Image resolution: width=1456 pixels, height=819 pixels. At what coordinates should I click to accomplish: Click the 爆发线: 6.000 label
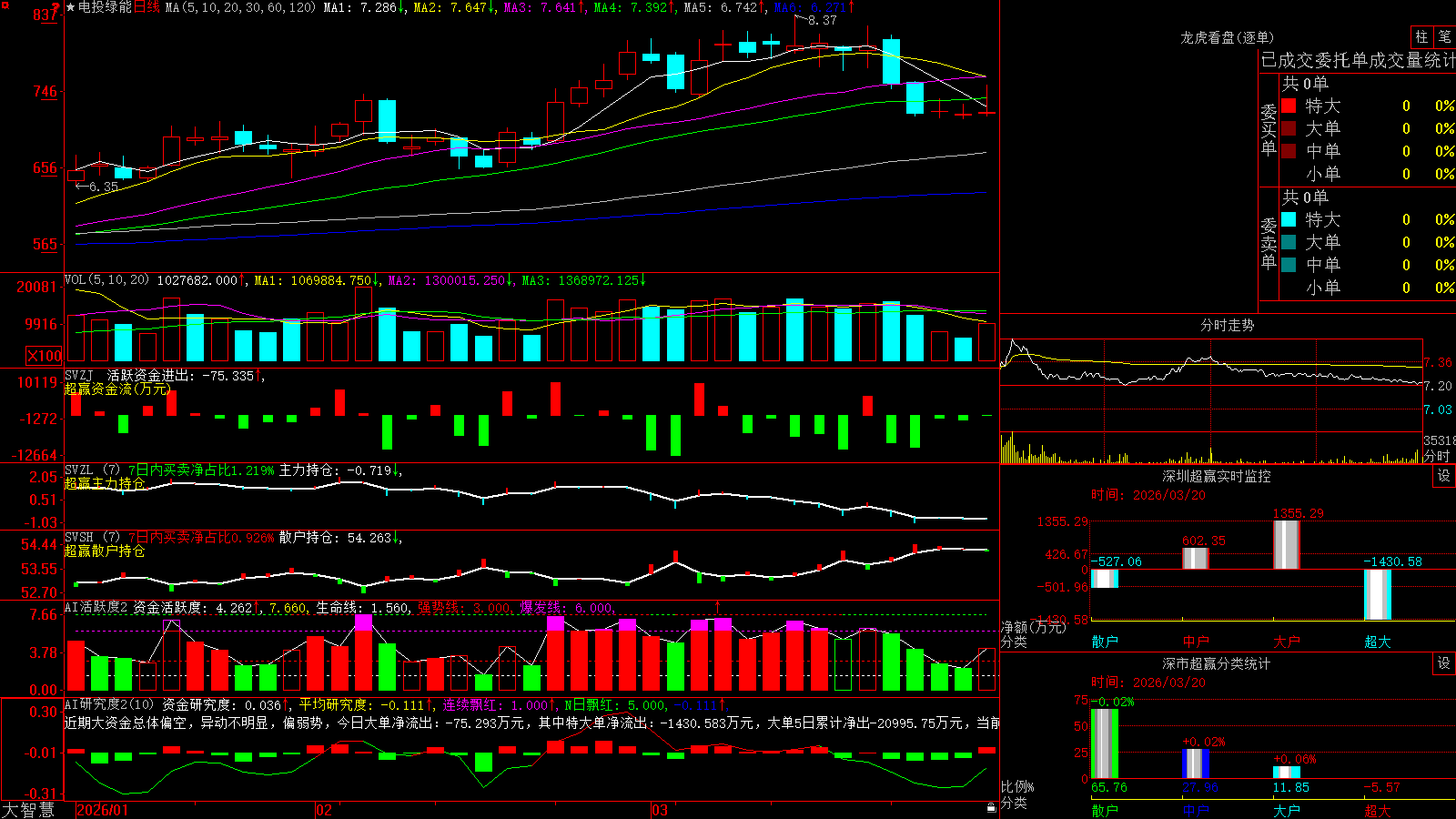[566, 607]
